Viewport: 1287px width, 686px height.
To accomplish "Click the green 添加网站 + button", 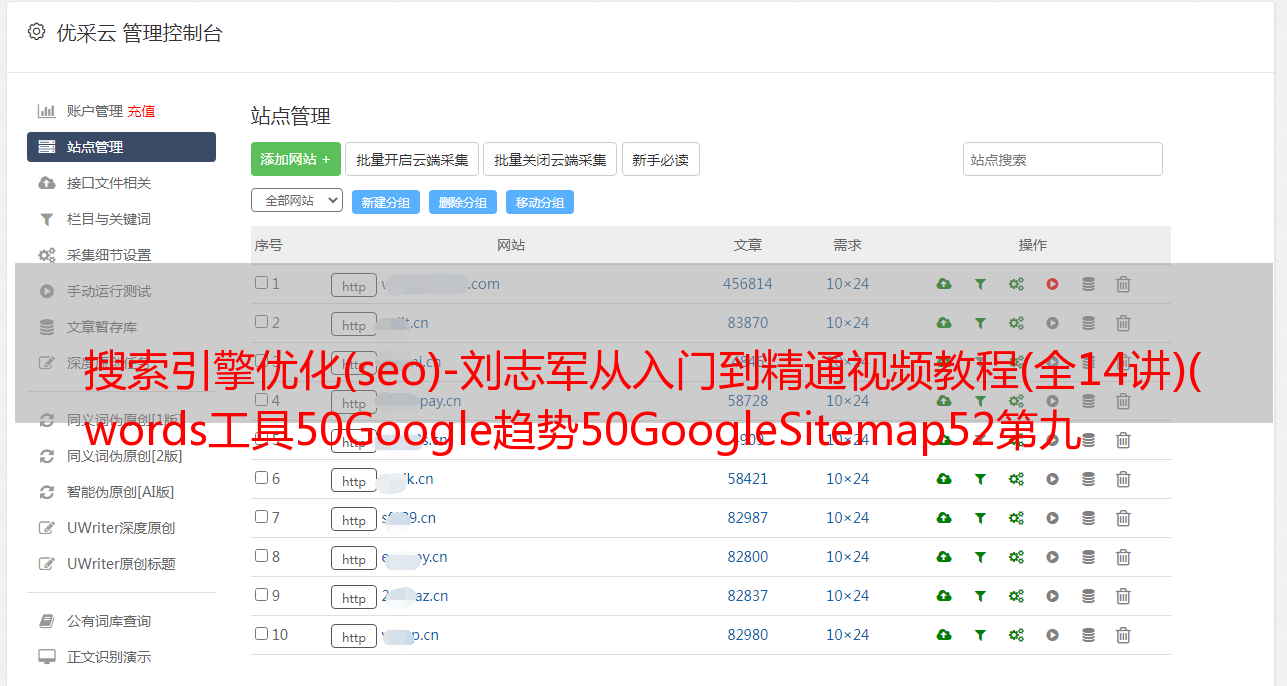I will 296,159.
